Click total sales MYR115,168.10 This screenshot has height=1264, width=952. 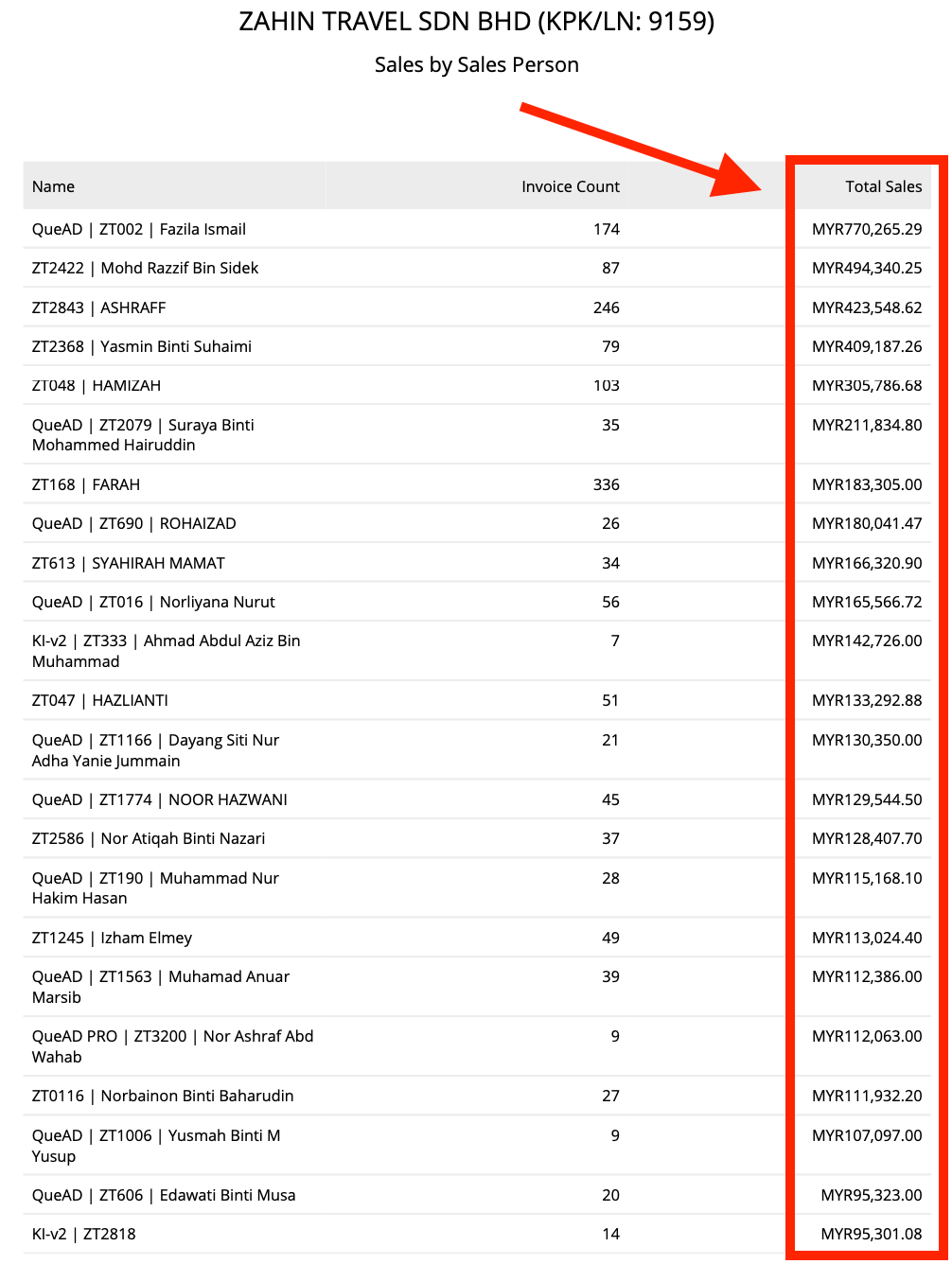pos(867,878)
